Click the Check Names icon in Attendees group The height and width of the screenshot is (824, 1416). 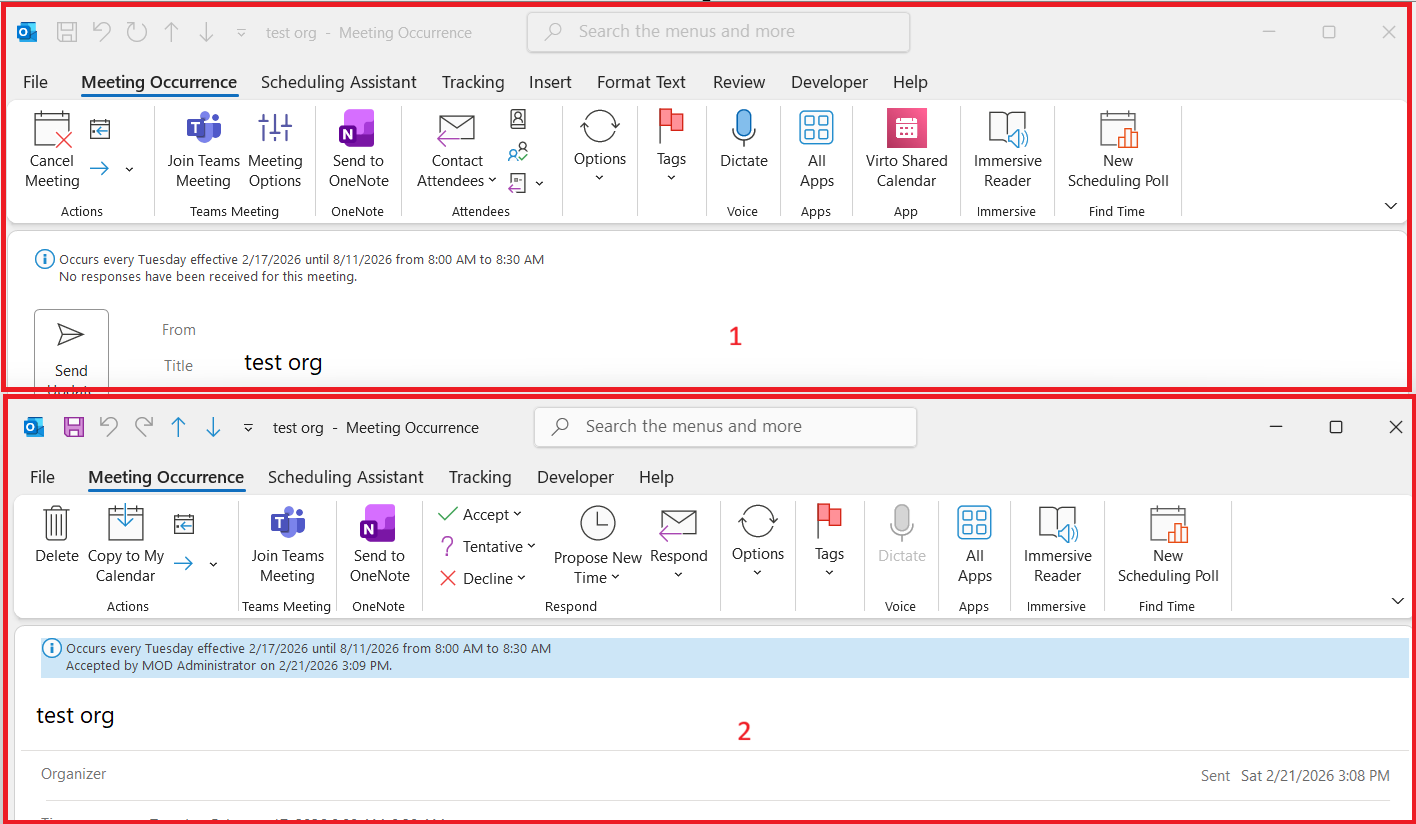pyautogui.click(x=518, y=152)
